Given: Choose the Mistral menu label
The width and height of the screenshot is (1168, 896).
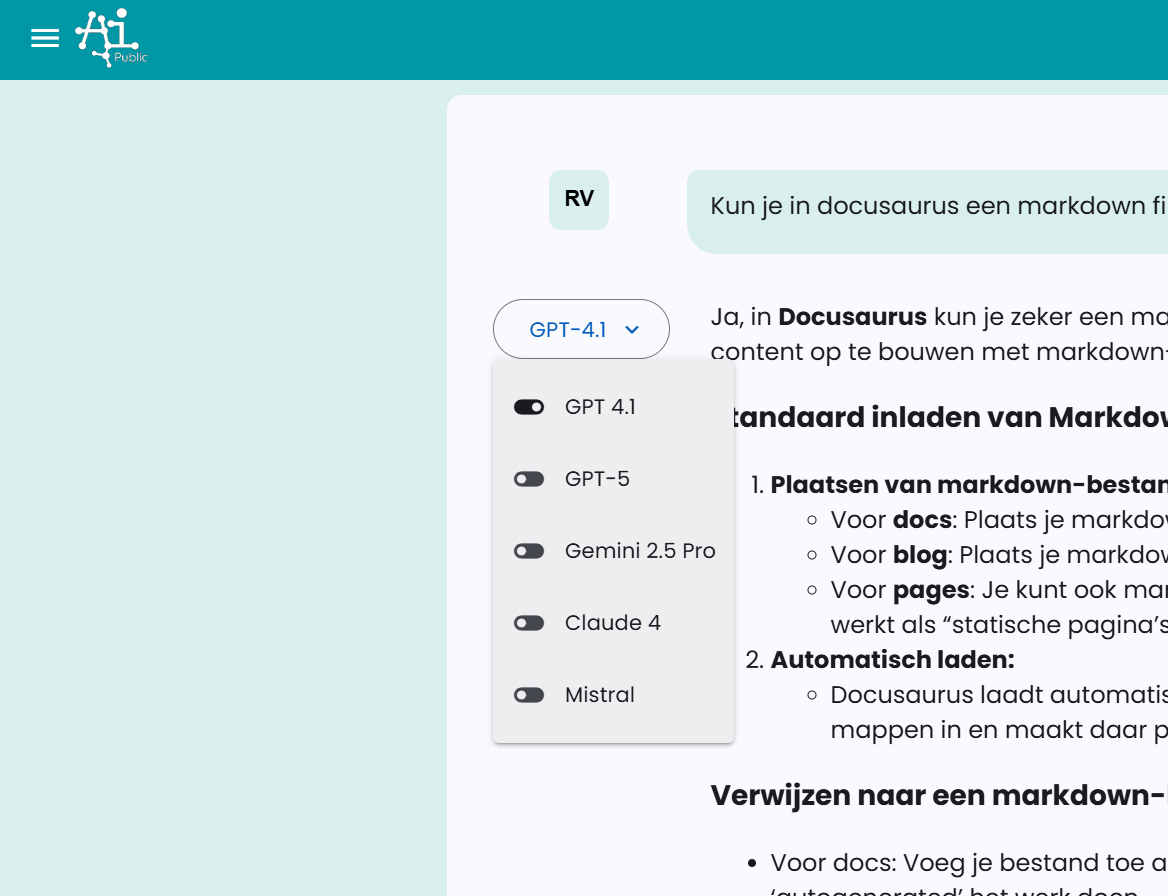Looking at the screenshot, I should (x=599, y=695).
